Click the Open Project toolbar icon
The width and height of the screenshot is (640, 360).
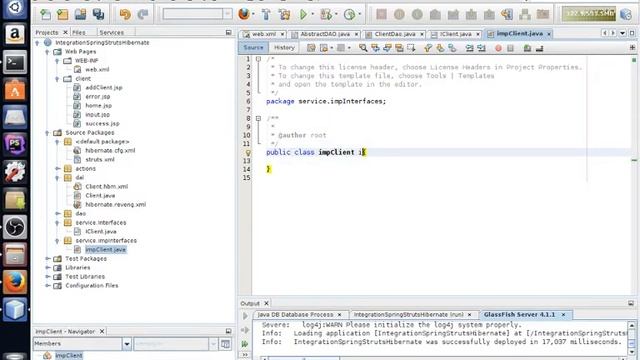pyautogui.click(x=80, y=15)
